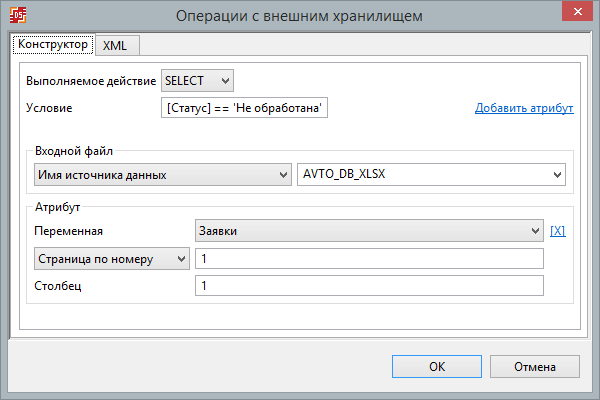Click the Условие condition input field

[244, 108]
